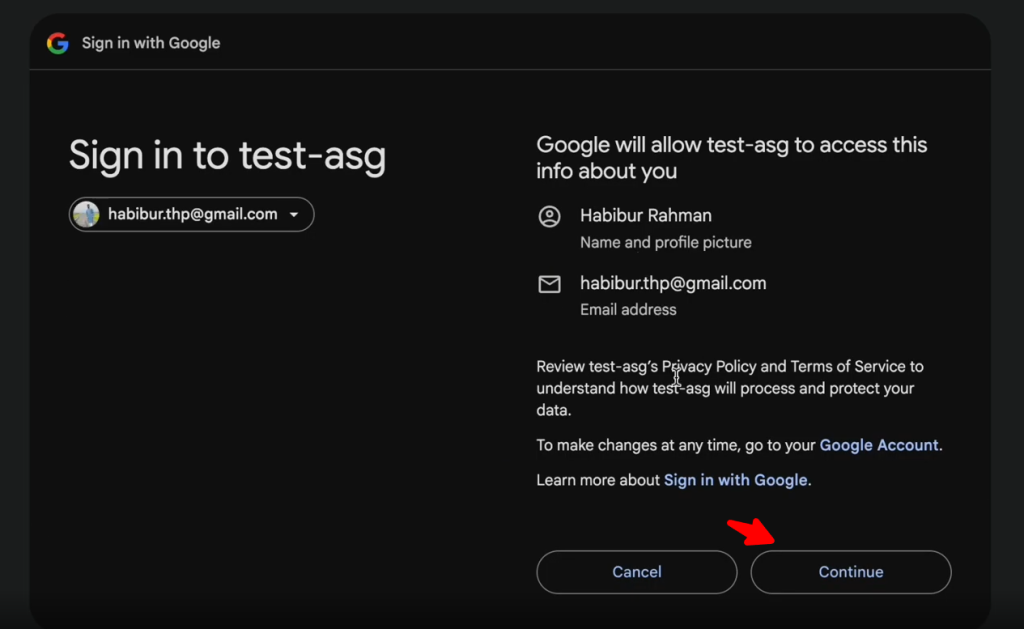
Task: Click the Privacy Policy text
Action: 709,366
